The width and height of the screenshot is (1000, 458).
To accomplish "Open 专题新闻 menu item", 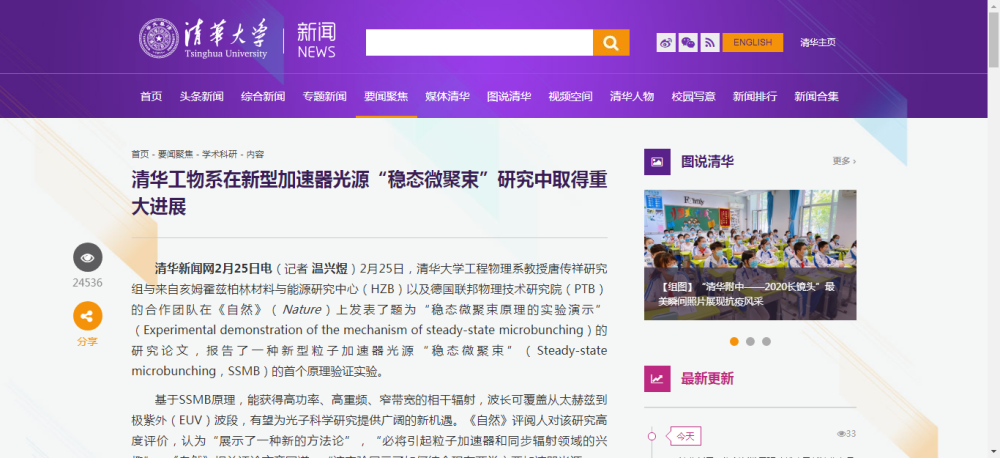I will tap(325, 96).
